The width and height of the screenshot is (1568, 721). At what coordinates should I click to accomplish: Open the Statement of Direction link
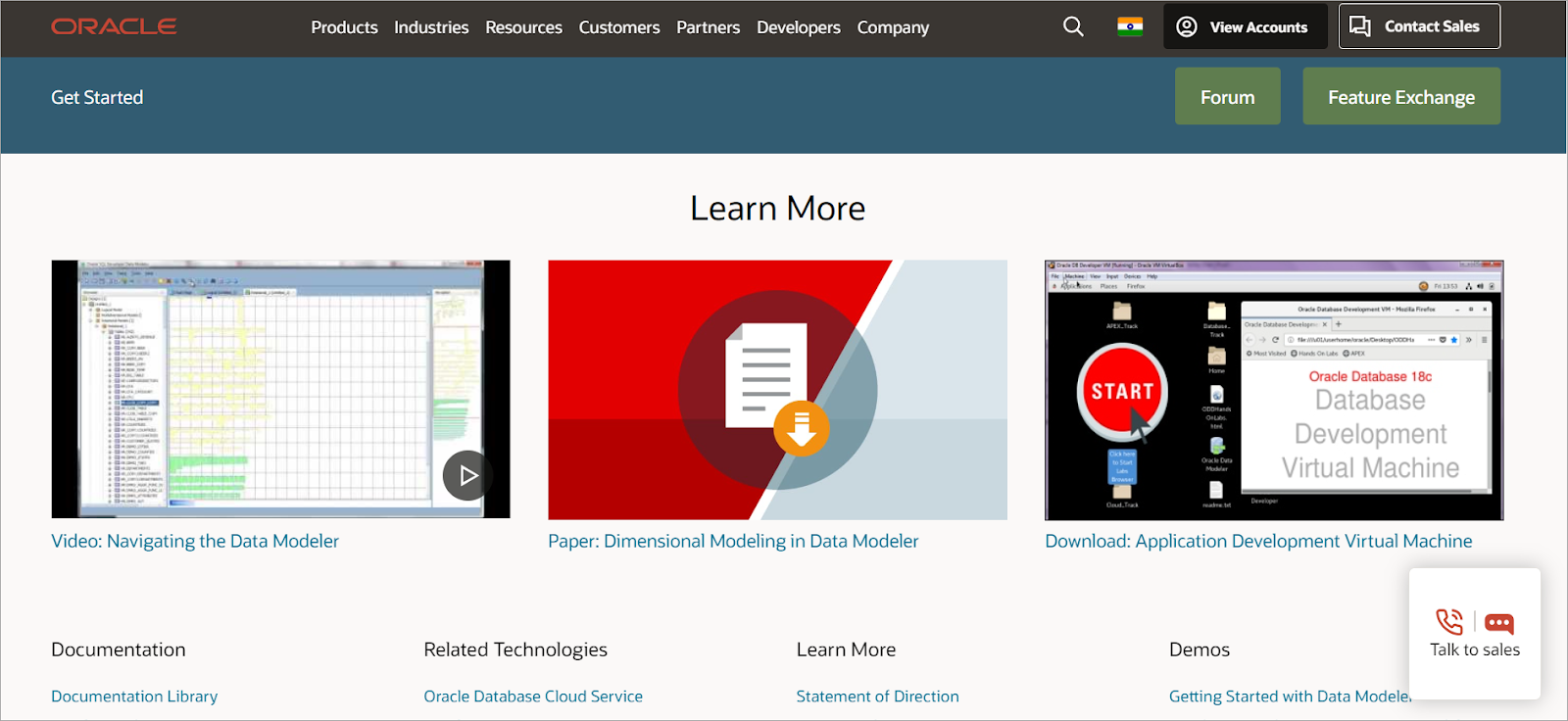pyautogui.click(x=877, y=697)
